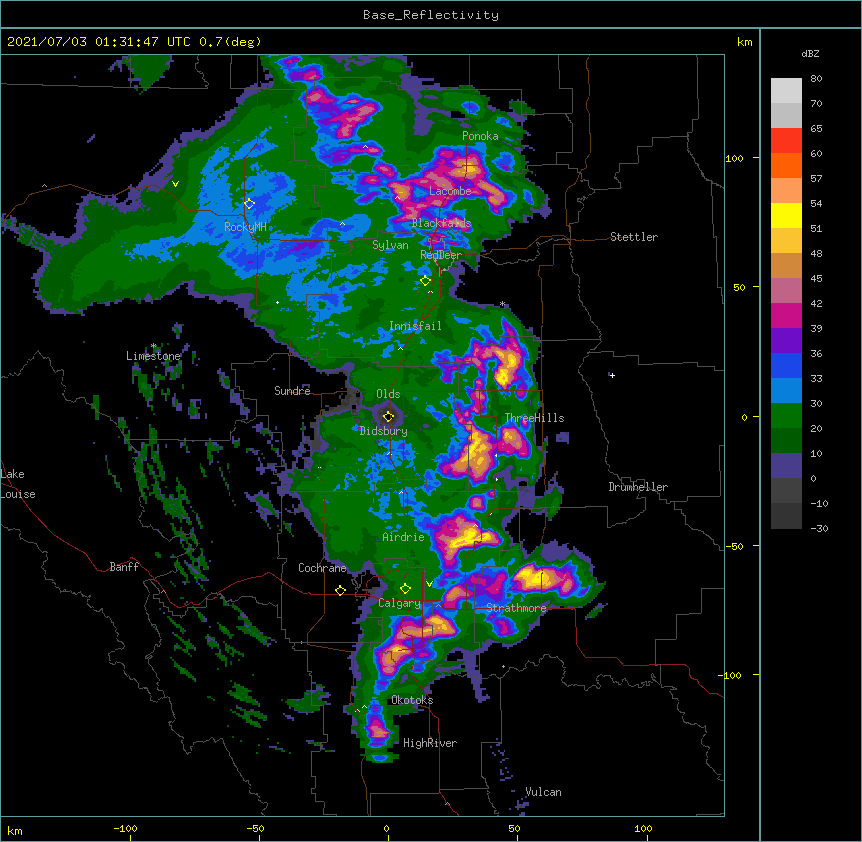The image size is (862, 842).
Task: Click the bright yellow 51-54 dBZ legend swatch
Action: (x=786, y=215)
